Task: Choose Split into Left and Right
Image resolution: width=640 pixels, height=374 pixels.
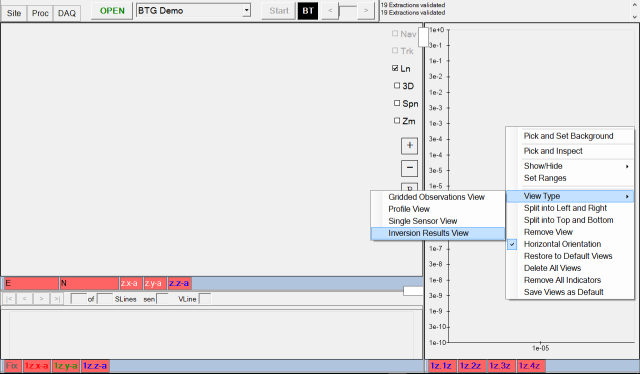Action: tap(570, 208)
